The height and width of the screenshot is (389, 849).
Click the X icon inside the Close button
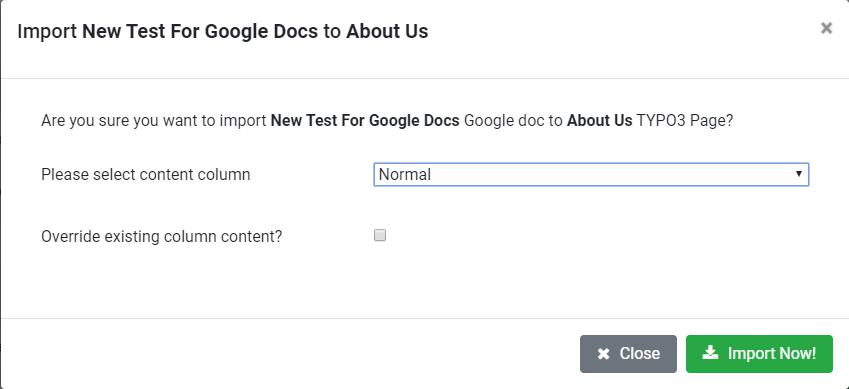(x=603, y=354)
